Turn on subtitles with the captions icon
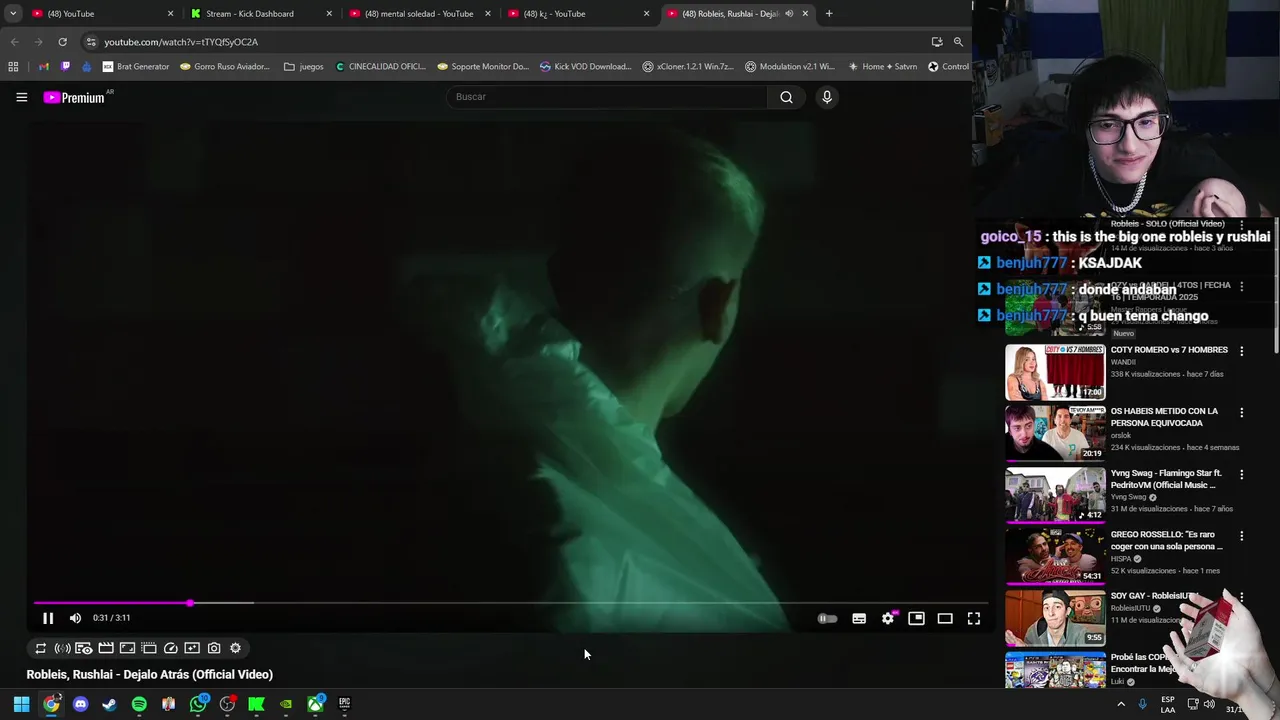 (x=859, y=619)
